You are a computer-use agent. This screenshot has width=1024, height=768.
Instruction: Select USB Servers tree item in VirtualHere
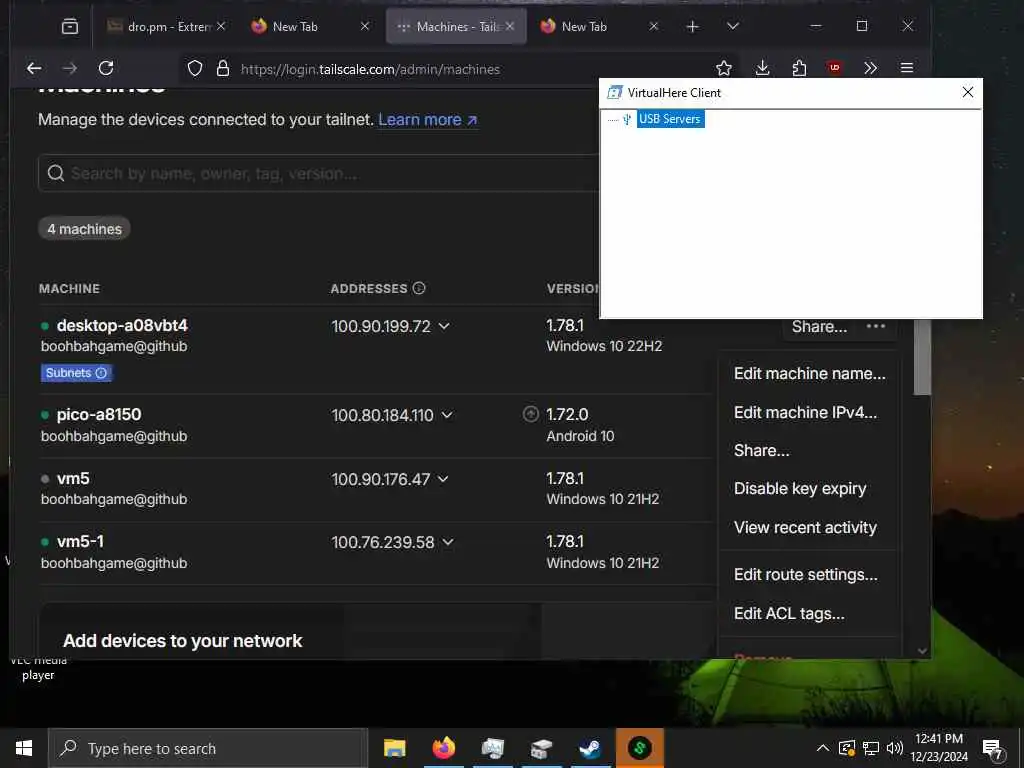tap(670, 119)
